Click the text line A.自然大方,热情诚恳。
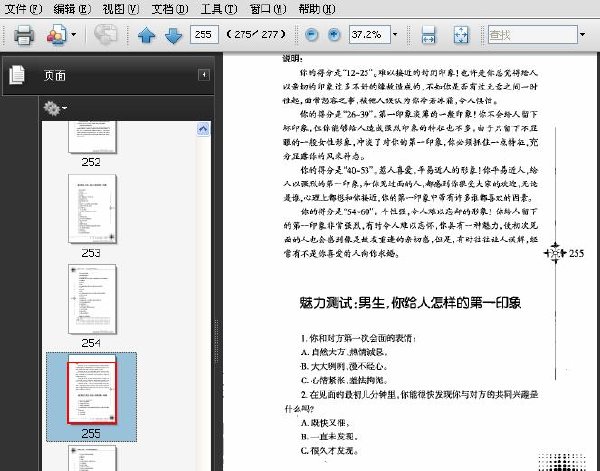This screenshot has height=471, width=600. click(344, 352)
